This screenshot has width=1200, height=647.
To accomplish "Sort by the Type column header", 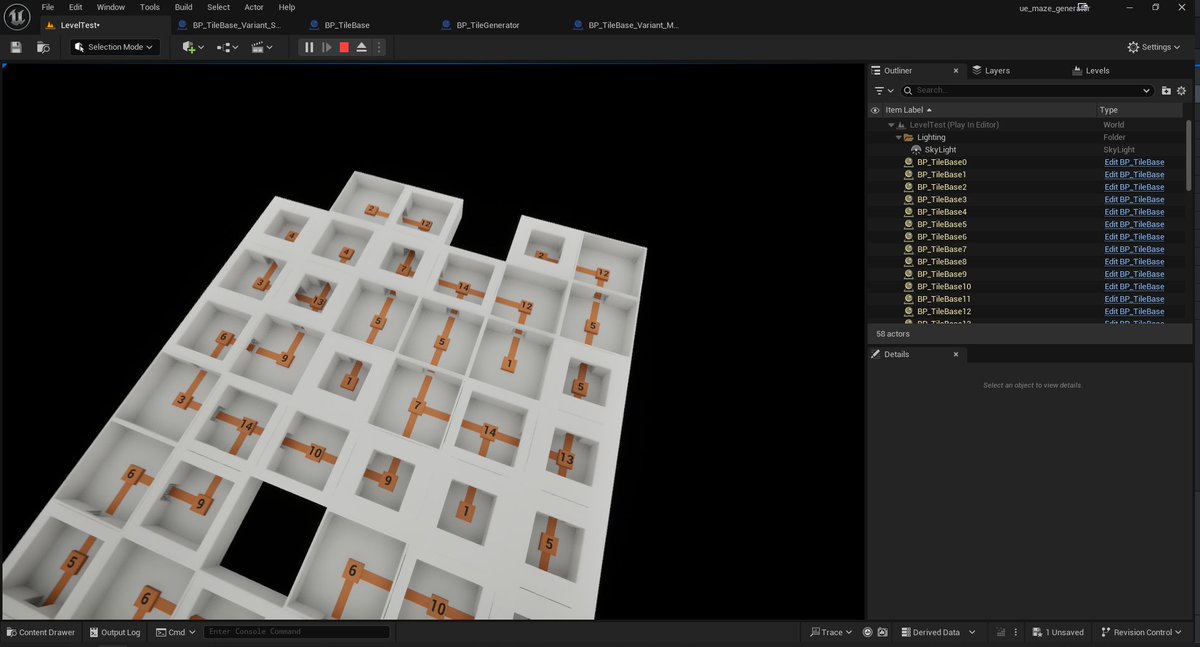I will (1108, 110).
